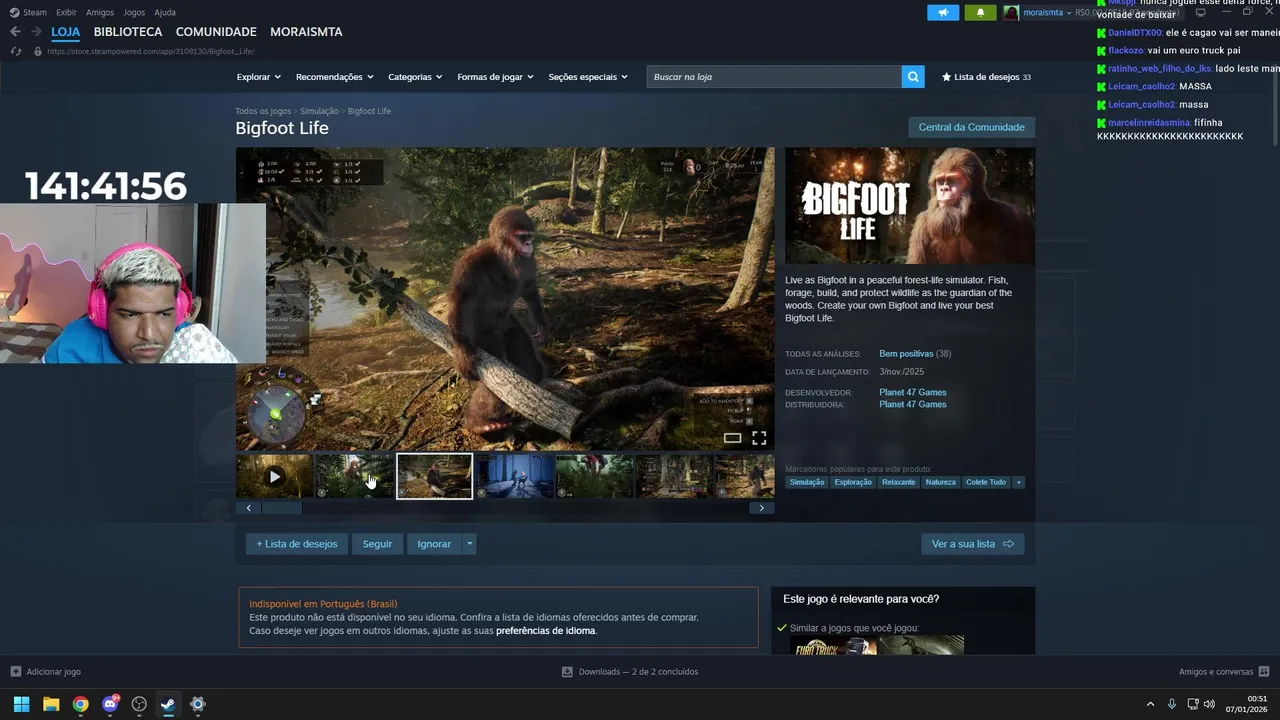Open Amigos e conversas chat icon
The width and height of the screenshot is (1280, 720).
coord(1264,672)
